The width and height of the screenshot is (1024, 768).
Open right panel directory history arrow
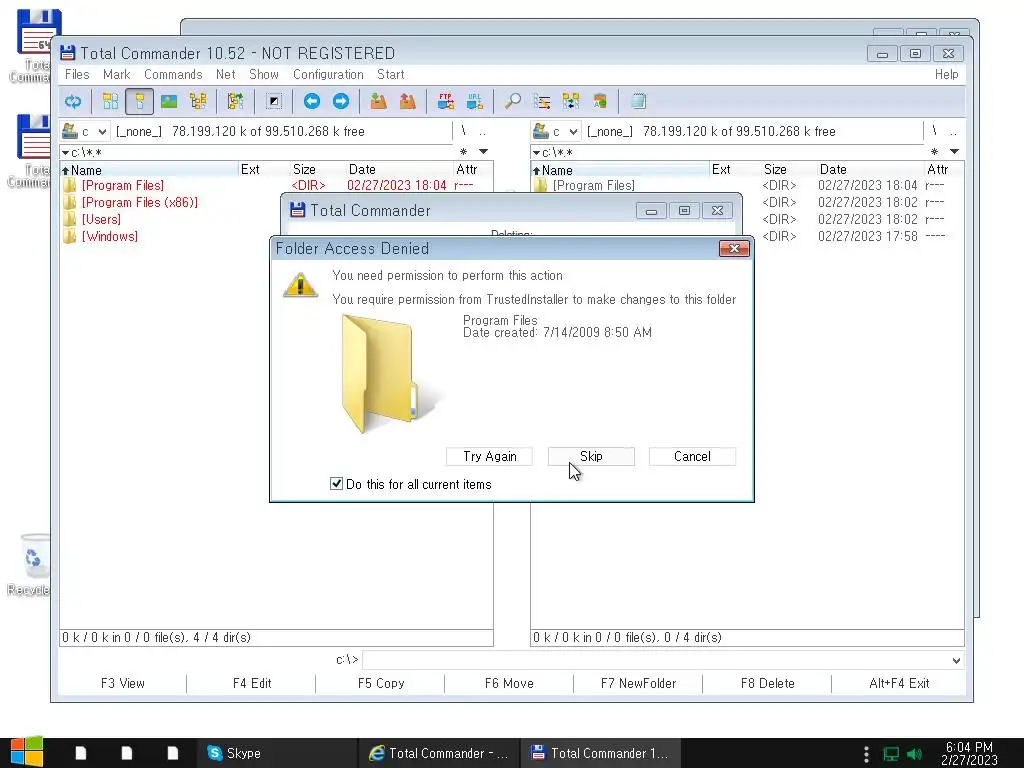(x=954, y=152)
